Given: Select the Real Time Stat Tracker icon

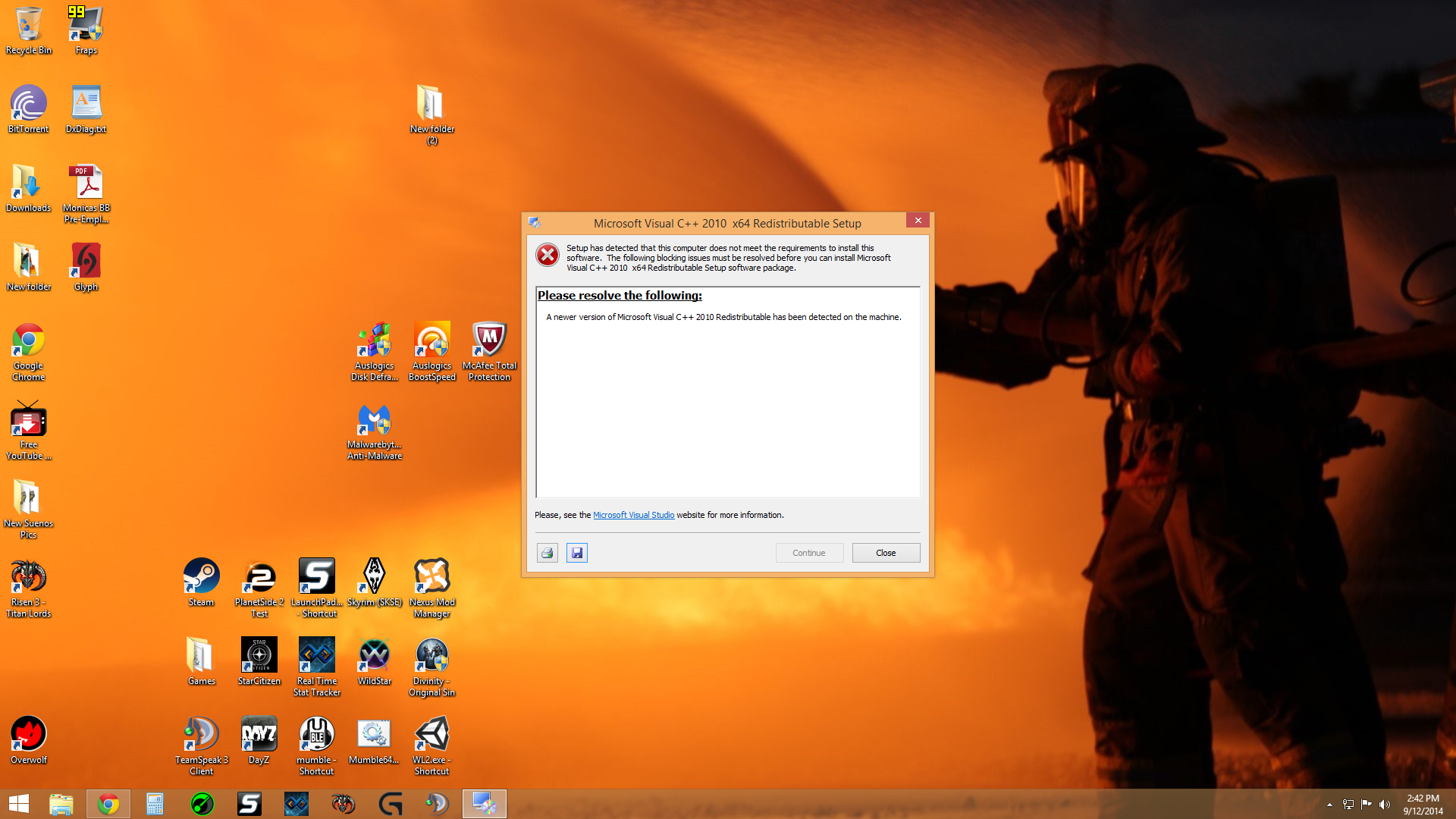Looking at the screenshot, I should [317, 667].
